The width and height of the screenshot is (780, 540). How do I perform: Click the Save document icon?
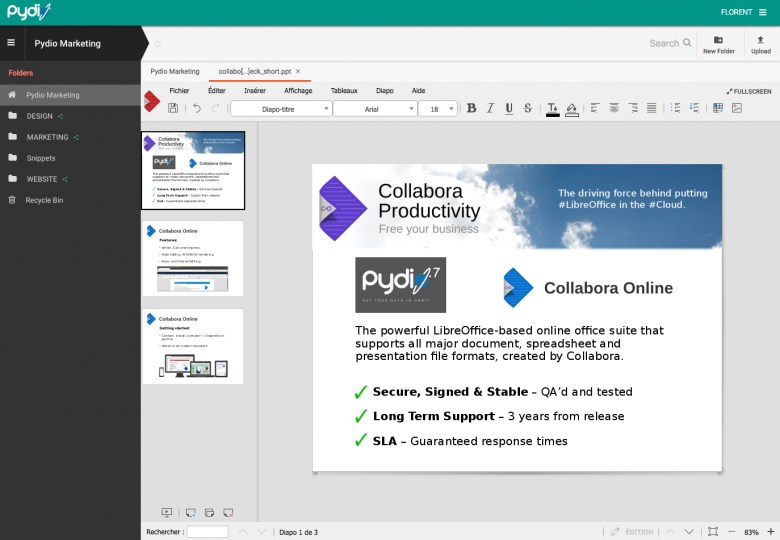pos(173,108)
